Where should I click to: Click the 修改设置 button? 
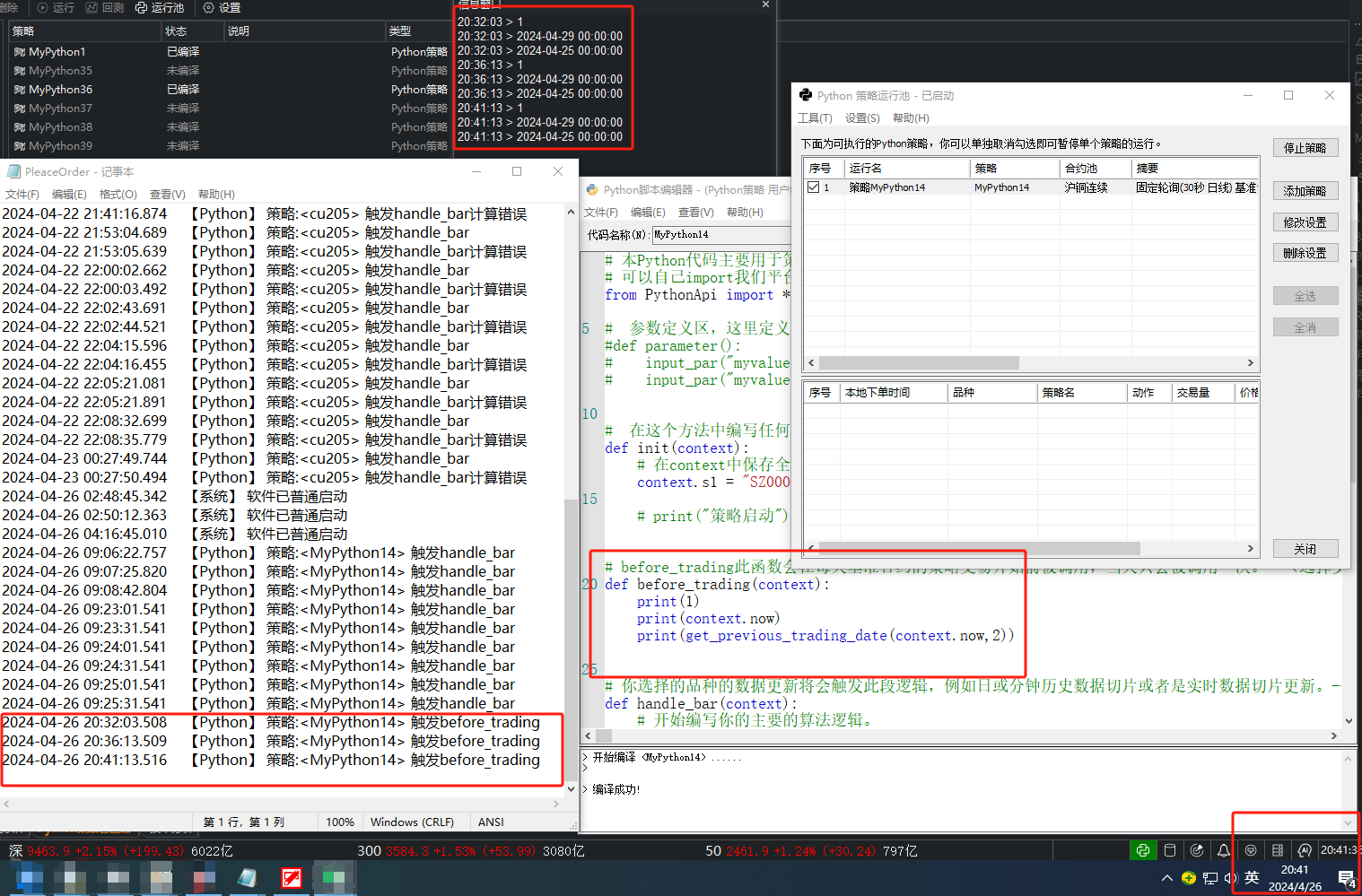(x=1305, y=222)
